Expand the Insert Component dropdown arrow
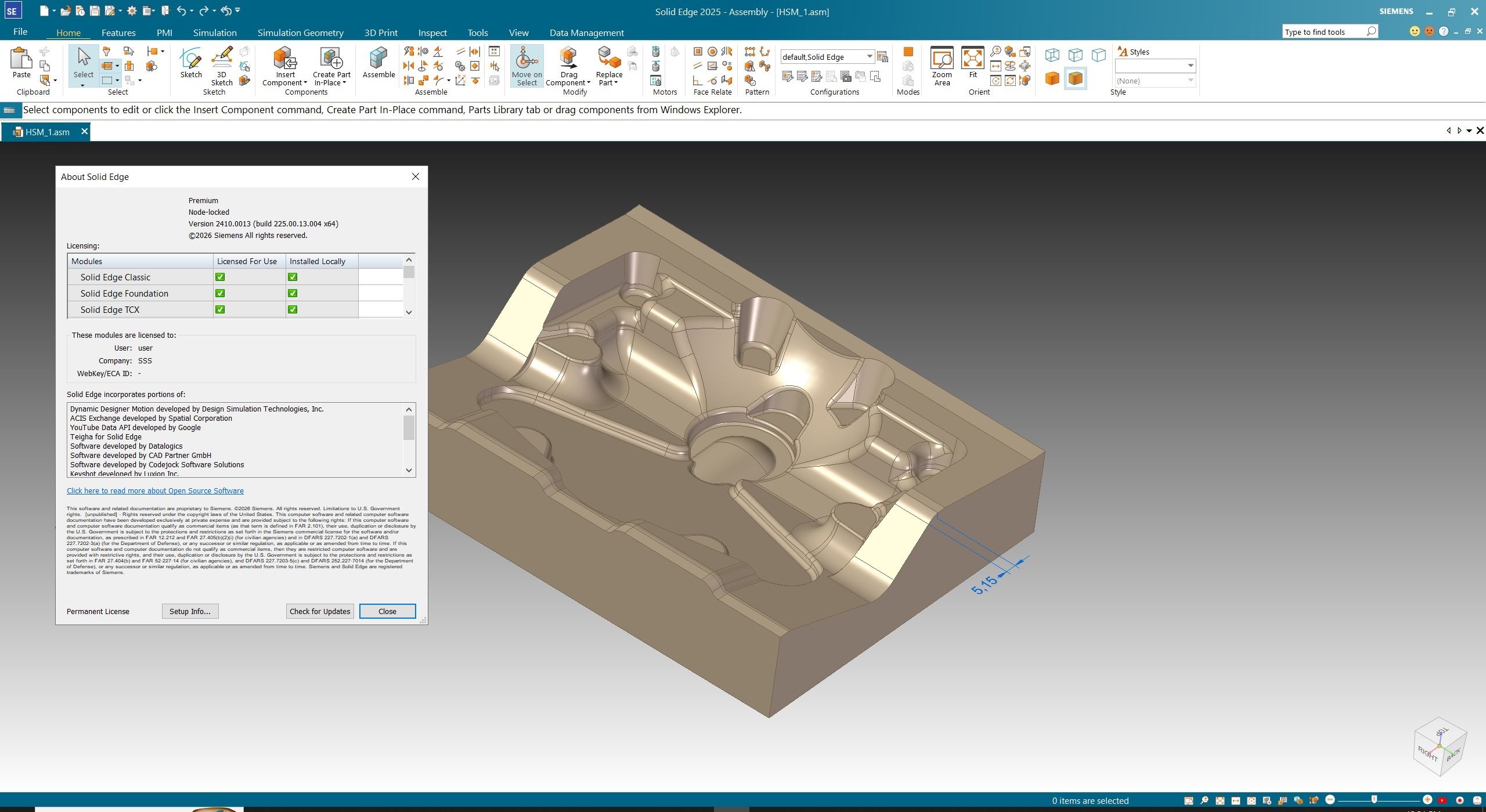 point(305,83)
